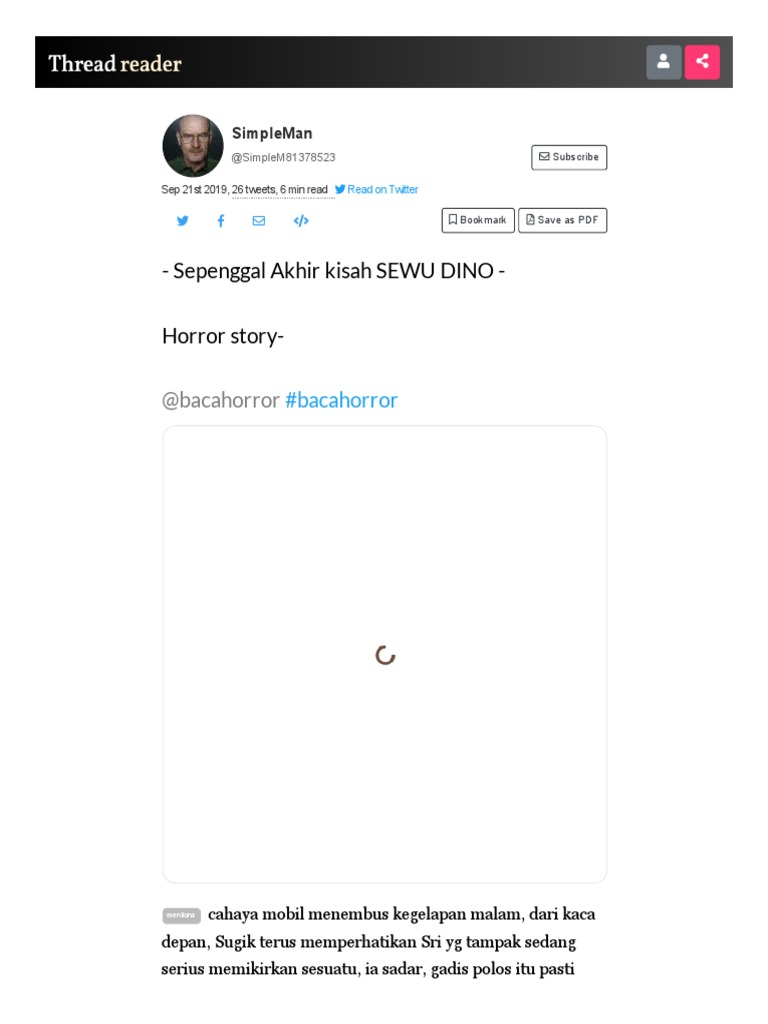768x1024 pixels.
Task: Click the gray mentions badge
Action: (x=181, y=915)
